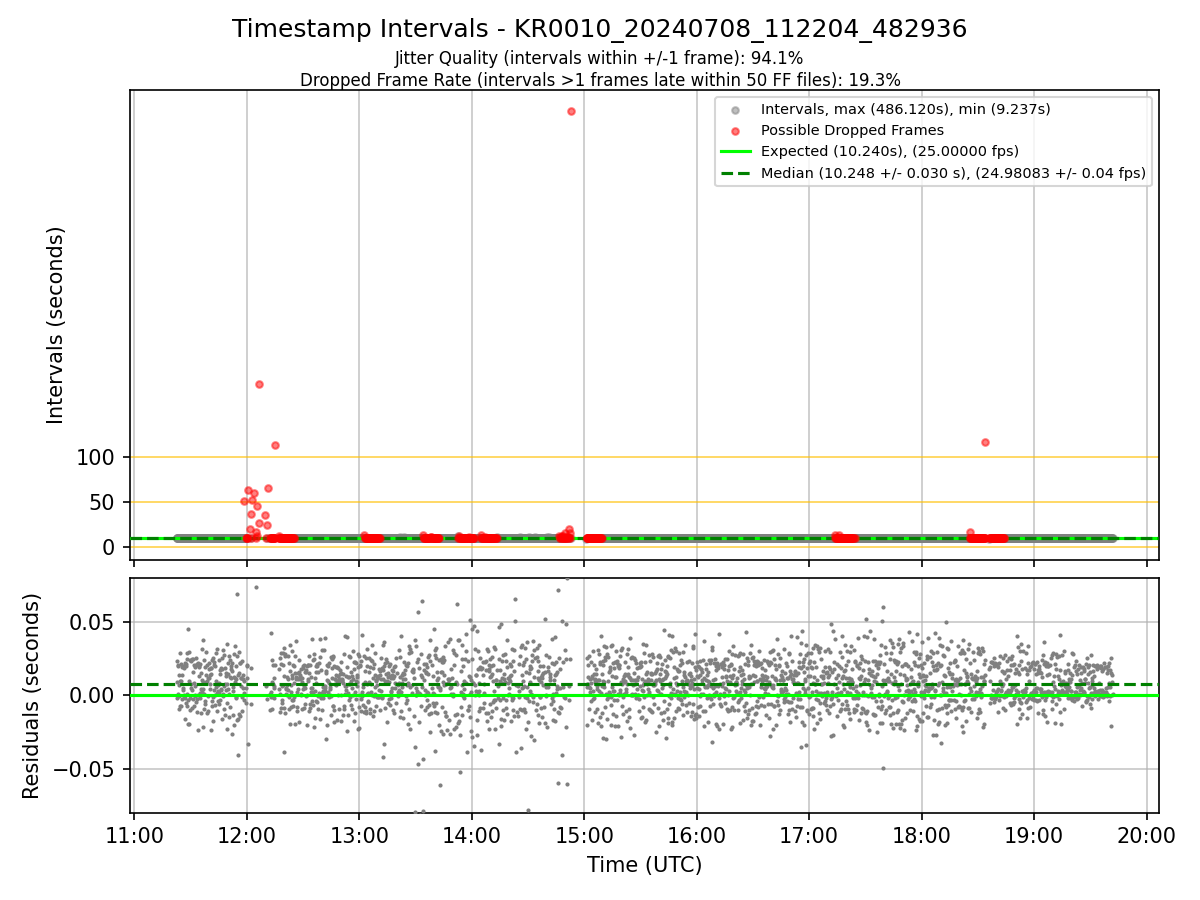The image size is (1200, 900).
Task: Click the '13:00' time tick label
Action: point(359,835)
